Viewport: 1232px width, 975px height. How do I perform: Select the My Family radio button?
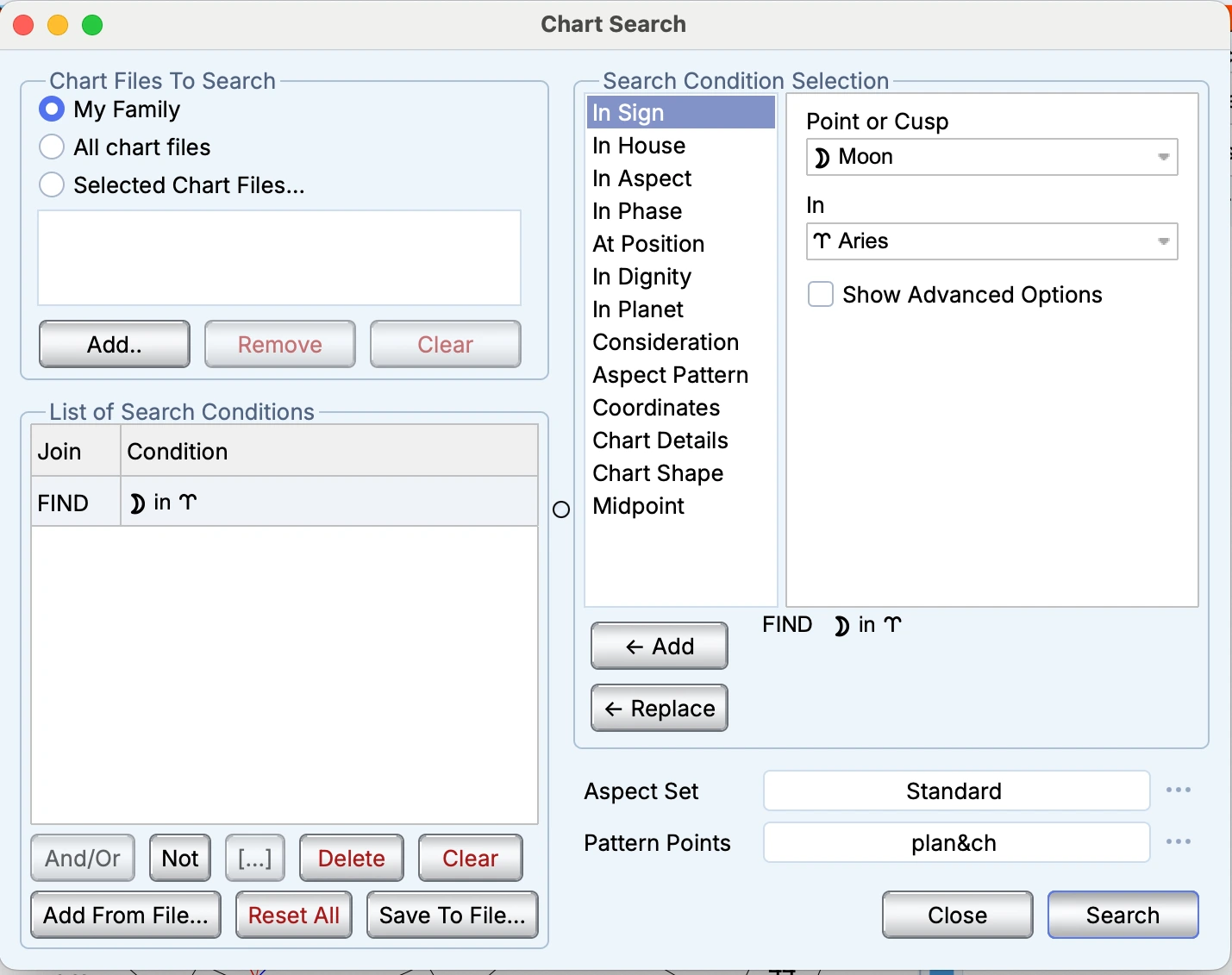point(52,109)
